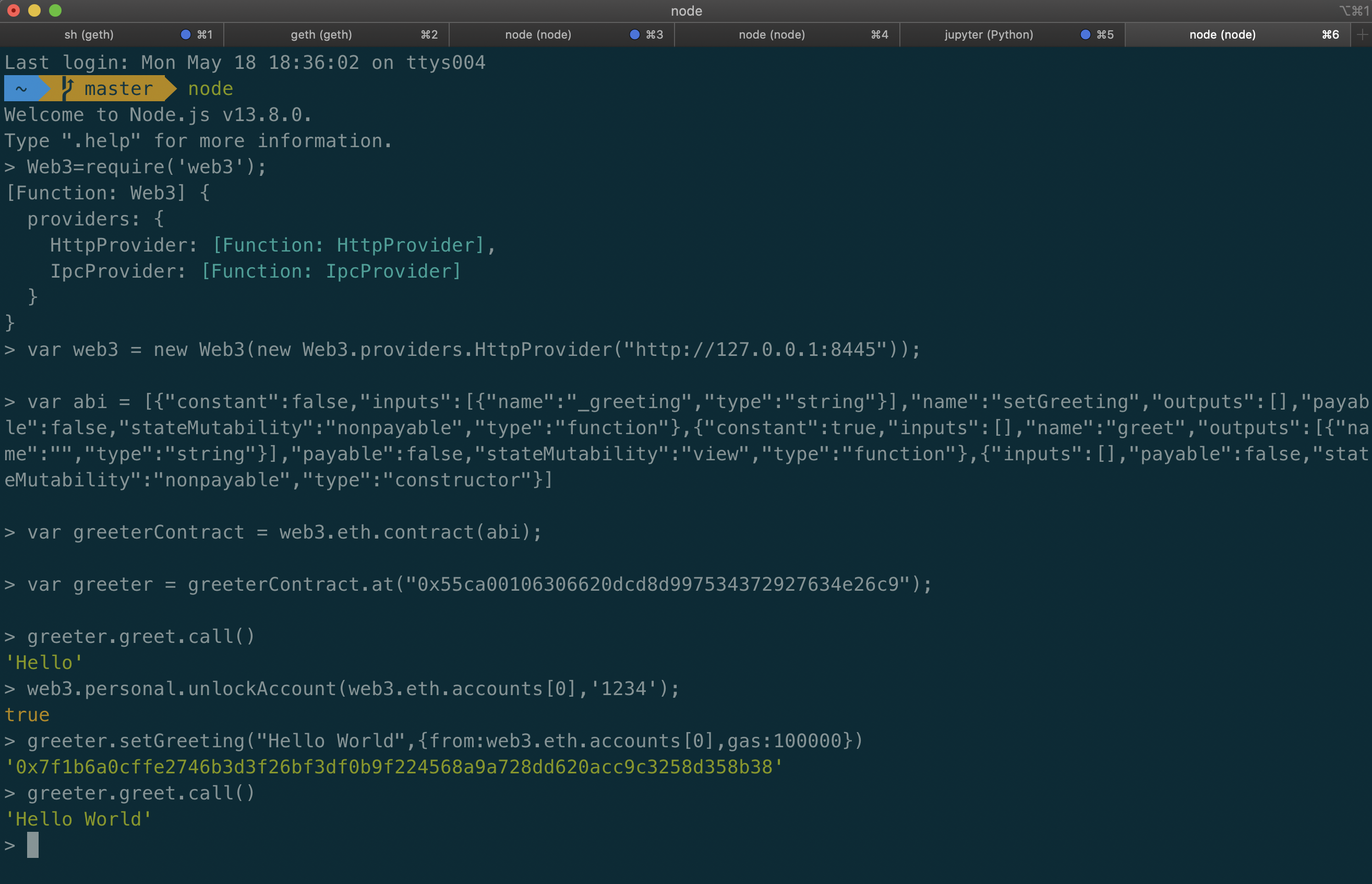Click the new tab plus button
The height and width of the screenshot is (884, 1372).
click(x=1362, y=34)
